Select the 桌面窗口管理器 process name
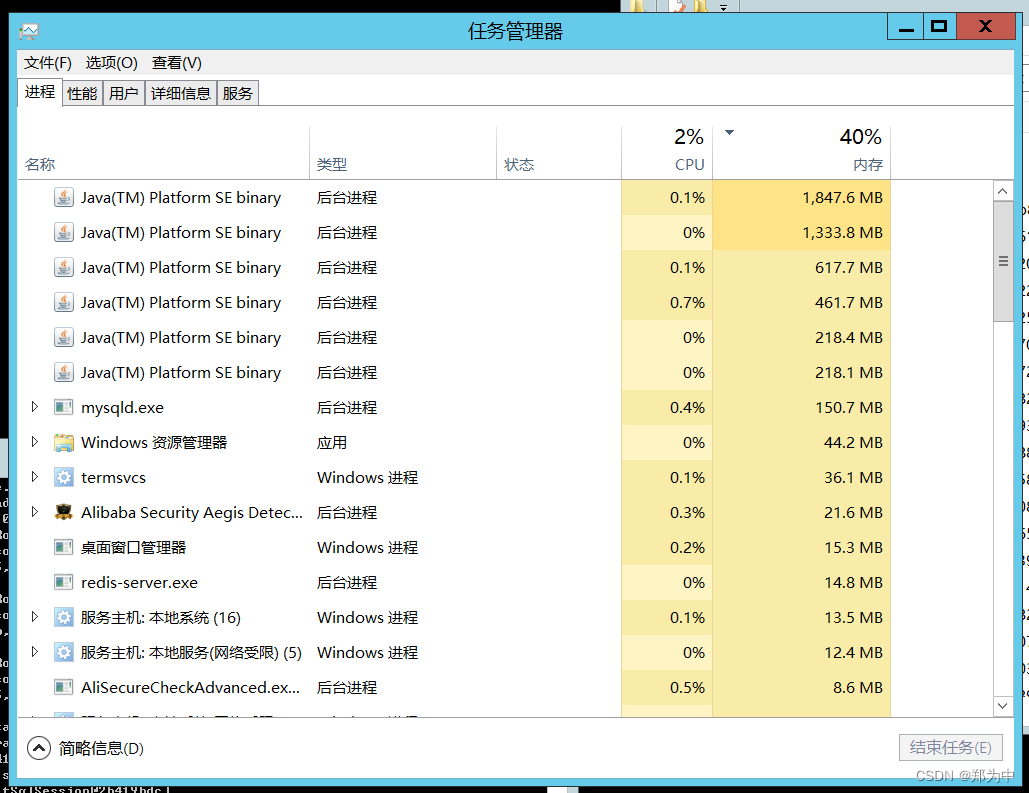 pos(133,547)
